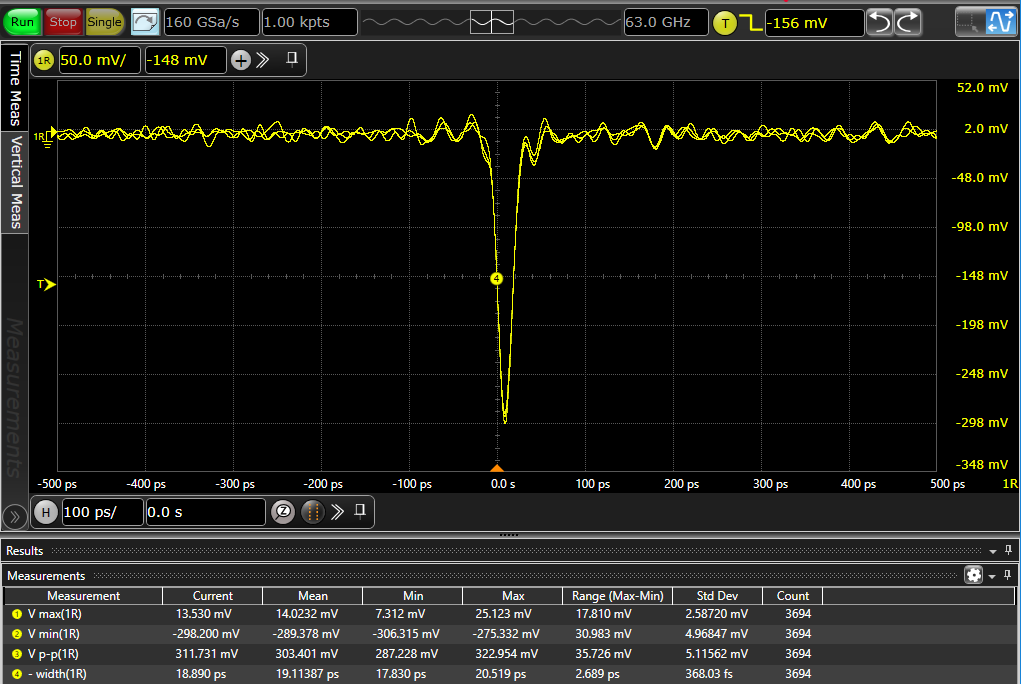Viewport: 1021px width, 684px height.
Task: Toggle channel 1R badge on or off
Action: 44,61
